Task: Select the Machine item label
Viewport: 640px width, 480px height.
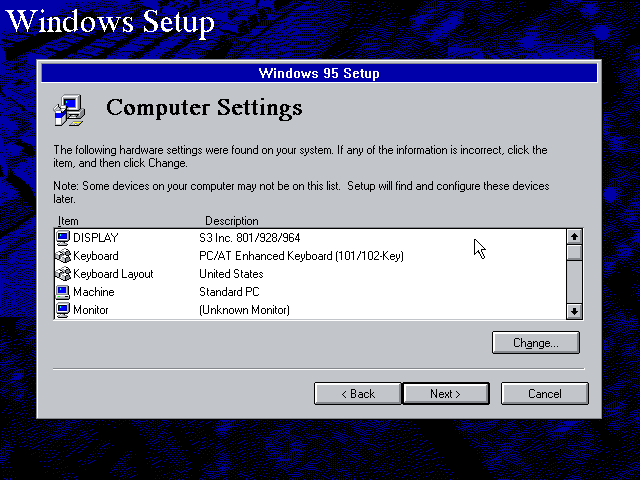Action: click(x=94, y=292)
